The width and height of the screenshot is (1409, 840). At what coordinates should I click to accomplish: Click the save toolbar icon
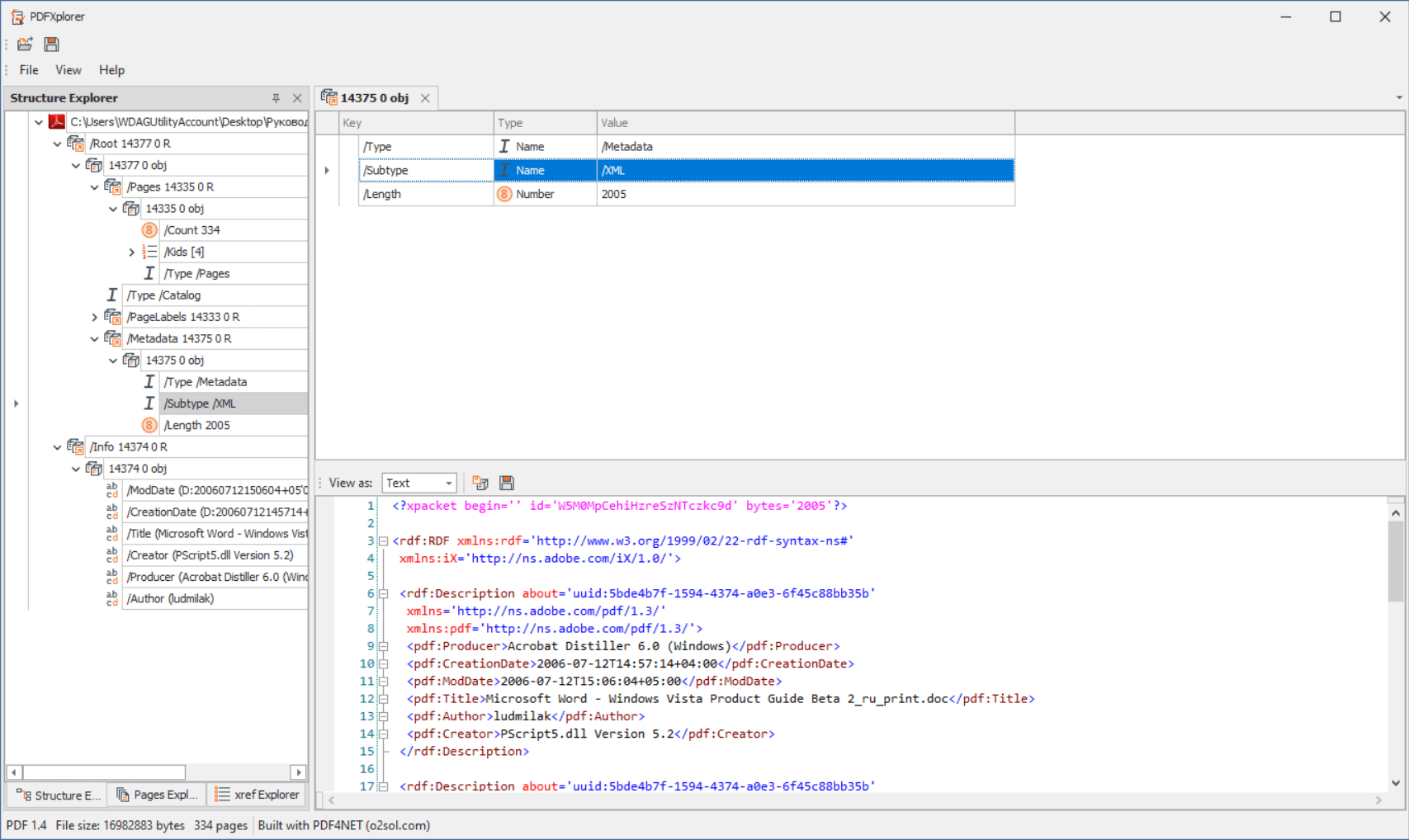tap(52, 45)
